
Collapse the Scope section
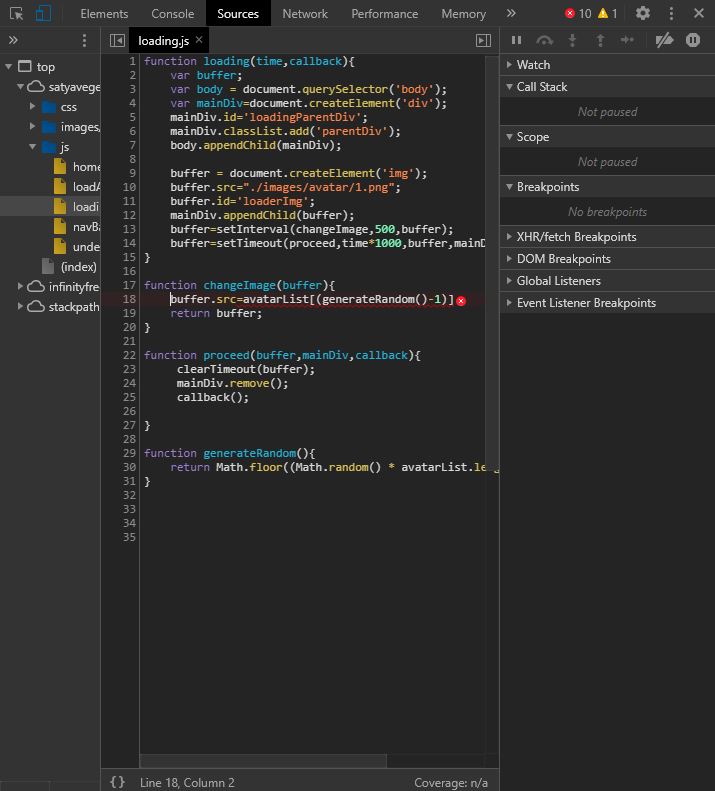coord(607,137)
